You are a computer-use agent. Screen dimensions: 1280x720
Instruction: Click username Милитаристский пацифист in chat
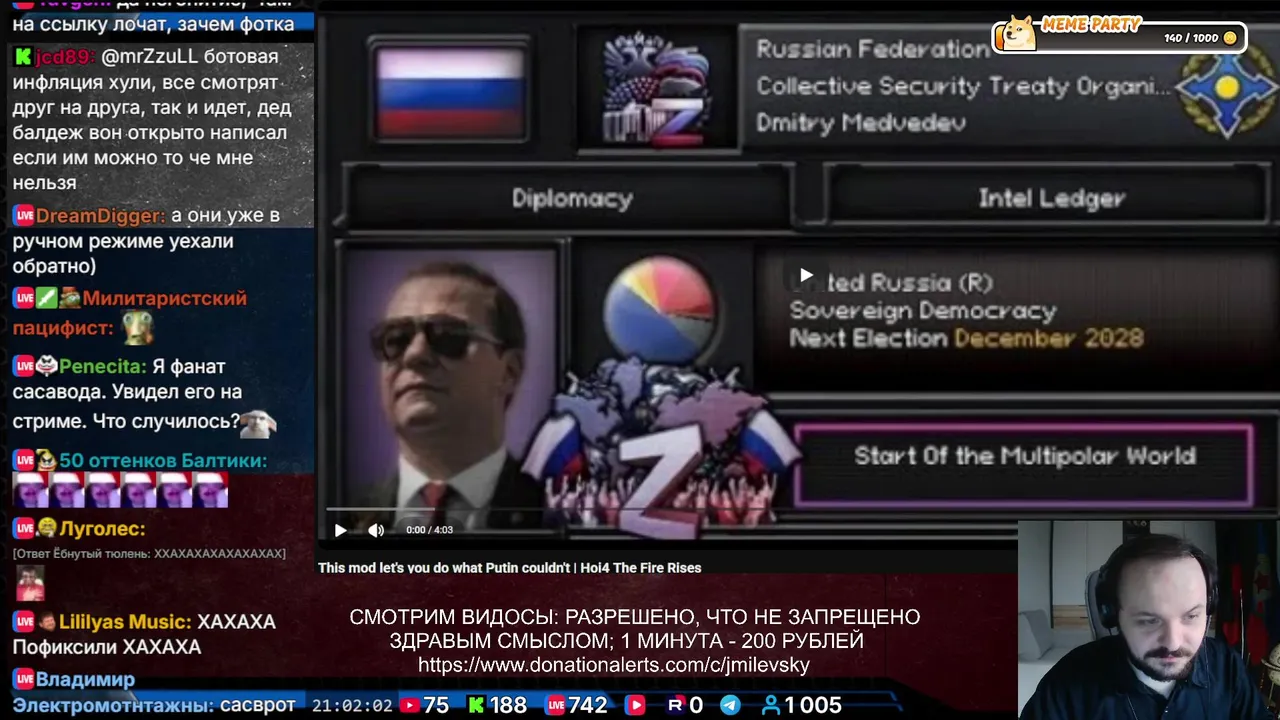tap(130, 312)
